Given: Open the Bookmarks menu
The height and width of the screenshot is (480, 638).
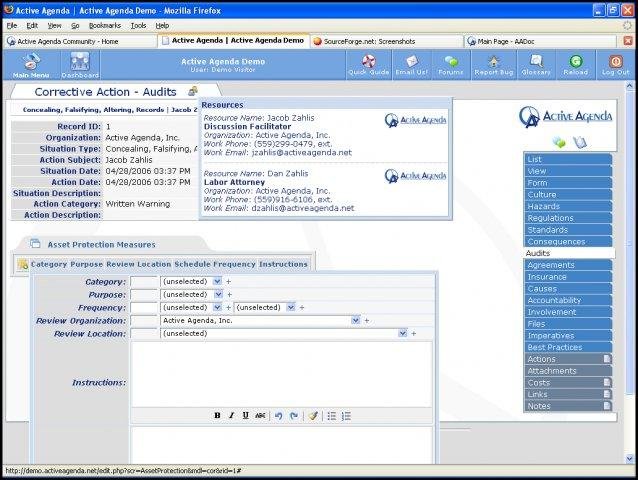Looking at the screenshot, I should pyautogui.click(x=105, y=26).
